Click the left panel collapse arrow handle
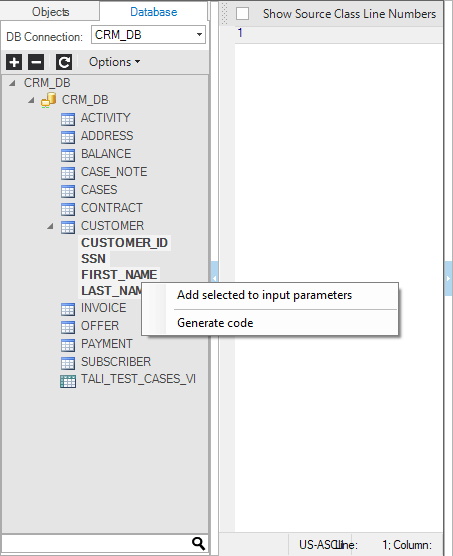The height and width of the screenshot is (556, 453). [214, 278]
